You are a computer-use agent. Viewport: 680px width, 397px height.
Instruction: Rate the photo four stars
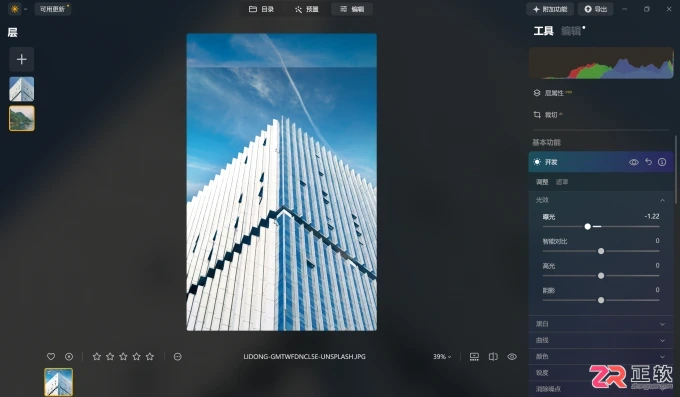click(137, 357)
